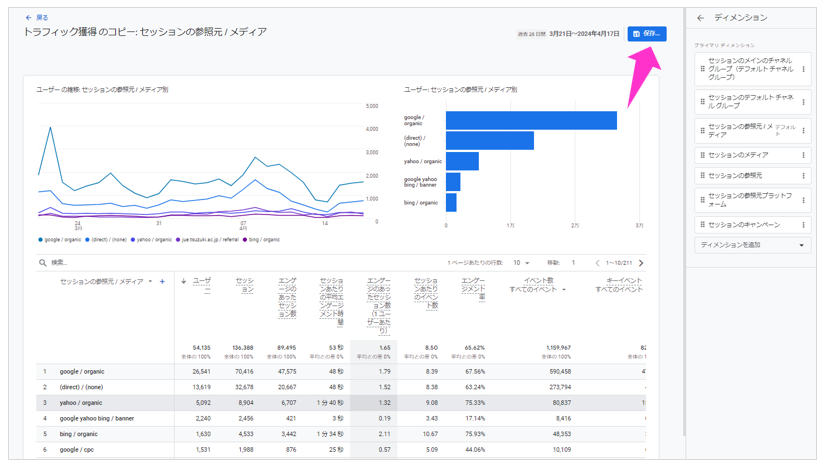Select the google / organic table row label
The image size is (824, 464).
(x=82, y=372)
